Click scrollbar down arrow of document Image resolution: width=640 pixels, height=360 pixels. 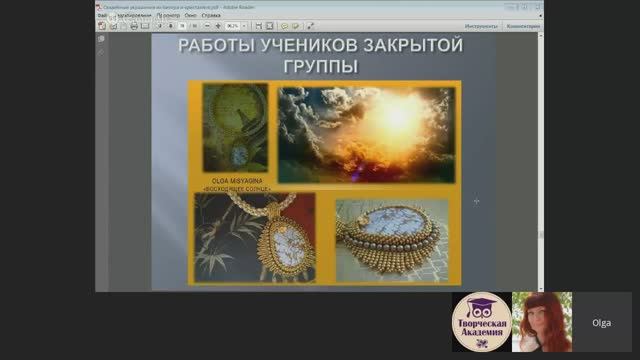(x=541, y=289)
